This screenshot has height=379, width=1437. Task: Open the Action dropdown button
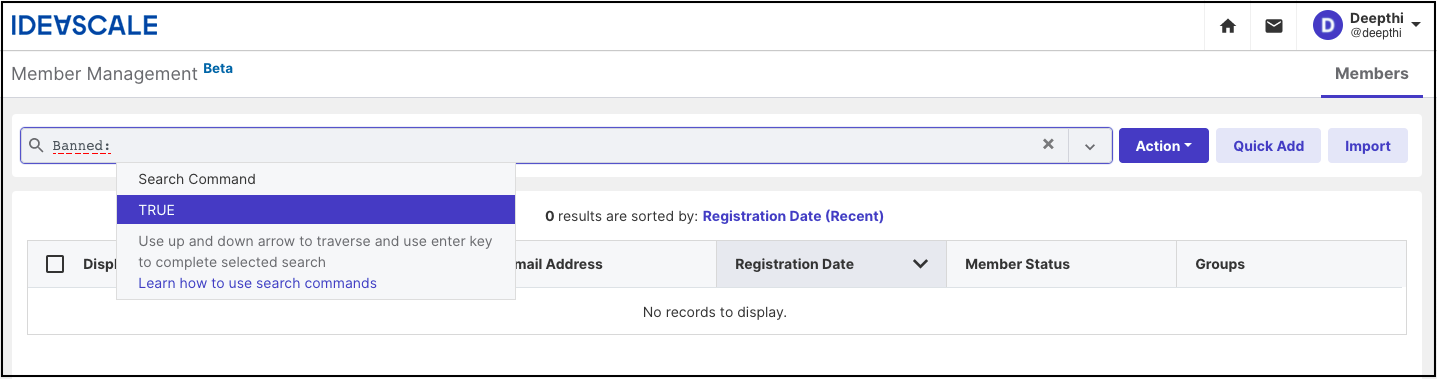[x=1164, y=146]
